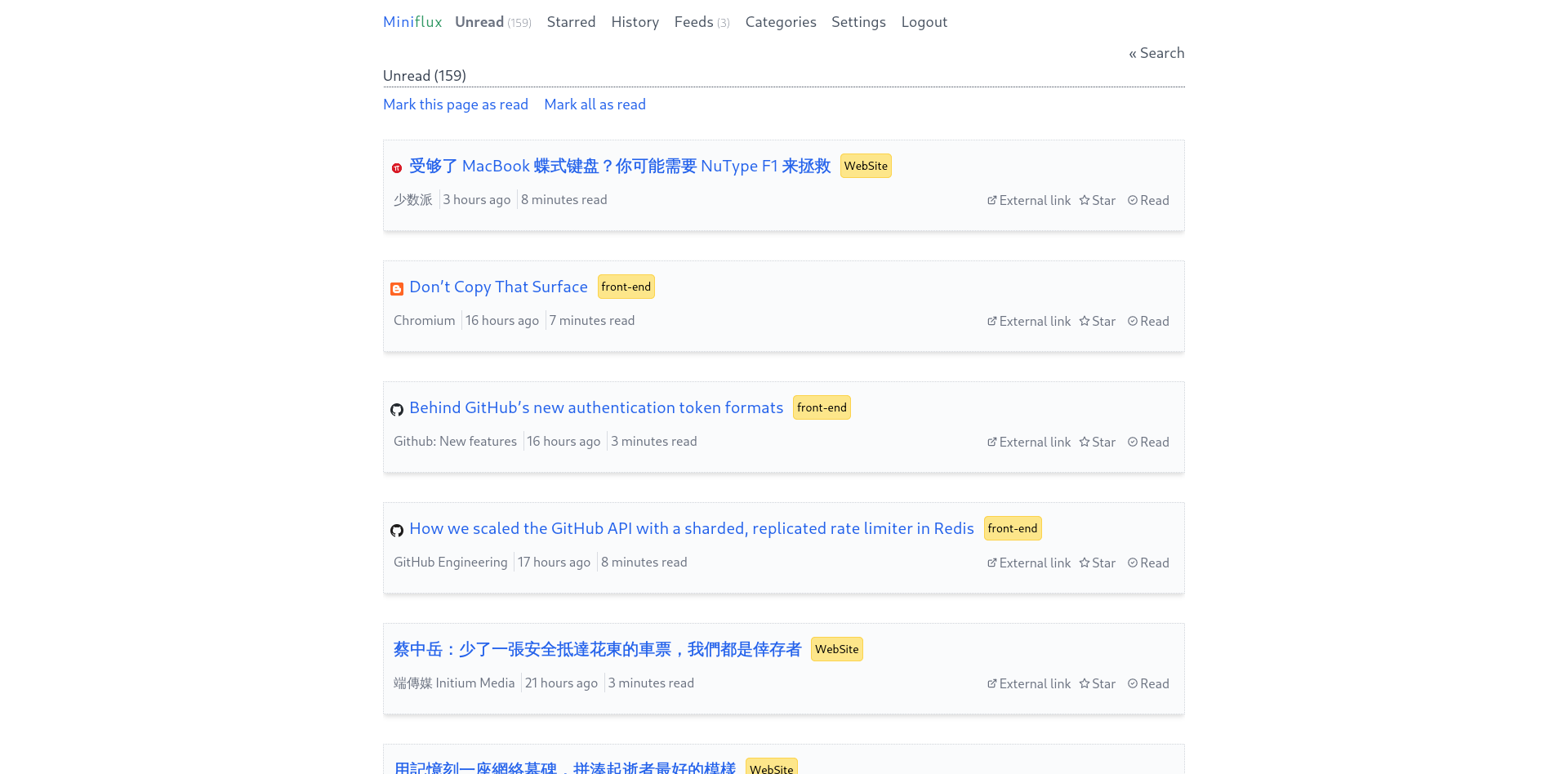Go to the History page
The width and height of the screenshot is (1568, 774).
pyautogui.click(x=635, y=22)
